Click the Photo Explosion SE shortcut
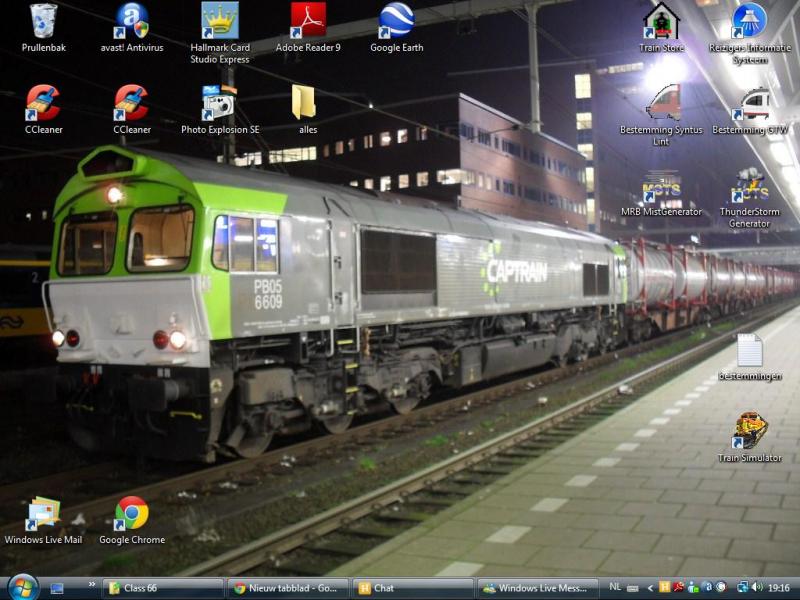800x600 pixels. pyautogui.click(x=220, y=110)
